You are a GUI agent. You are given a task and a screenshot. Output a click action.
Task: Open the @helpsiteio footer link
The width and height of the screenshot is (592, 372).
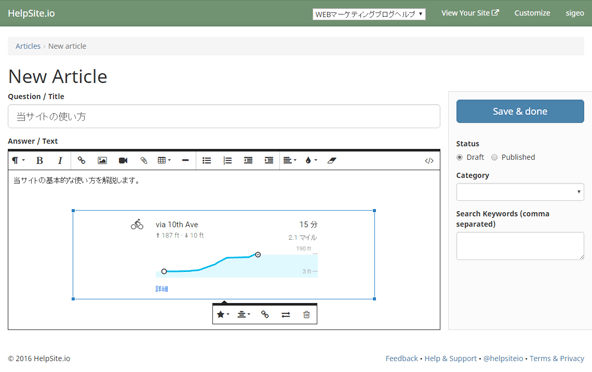(x=503, y=358)
